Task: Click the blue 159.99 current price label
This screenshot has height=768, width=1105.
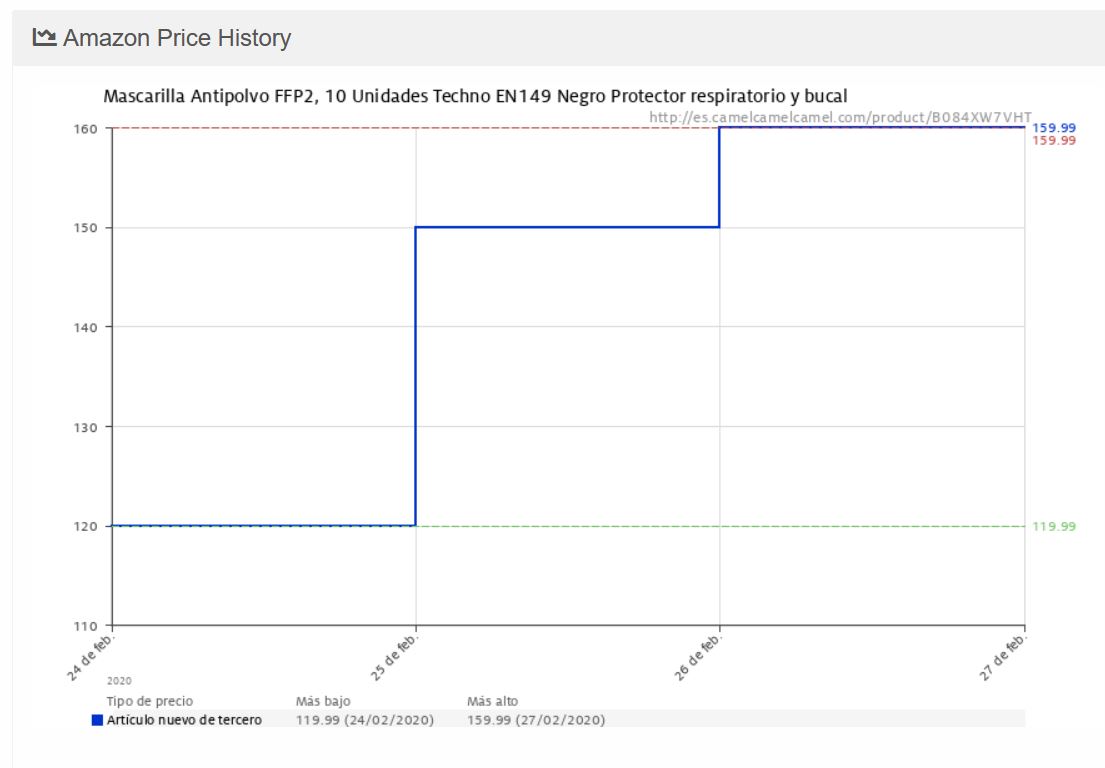Action: [x=1054, y=128]
